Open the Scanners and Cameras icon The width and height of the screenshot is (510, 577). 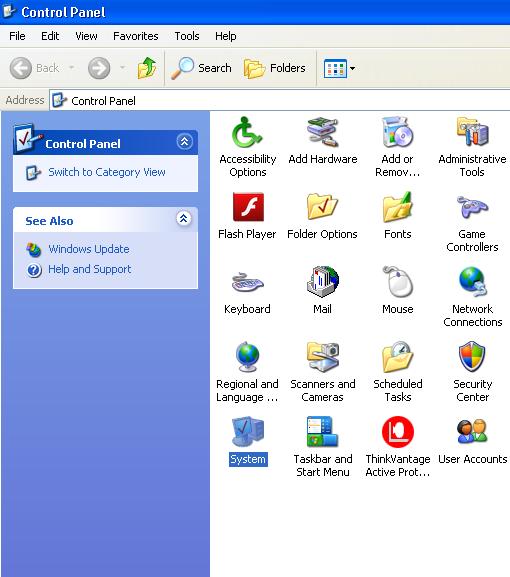(x=323, y=357)
